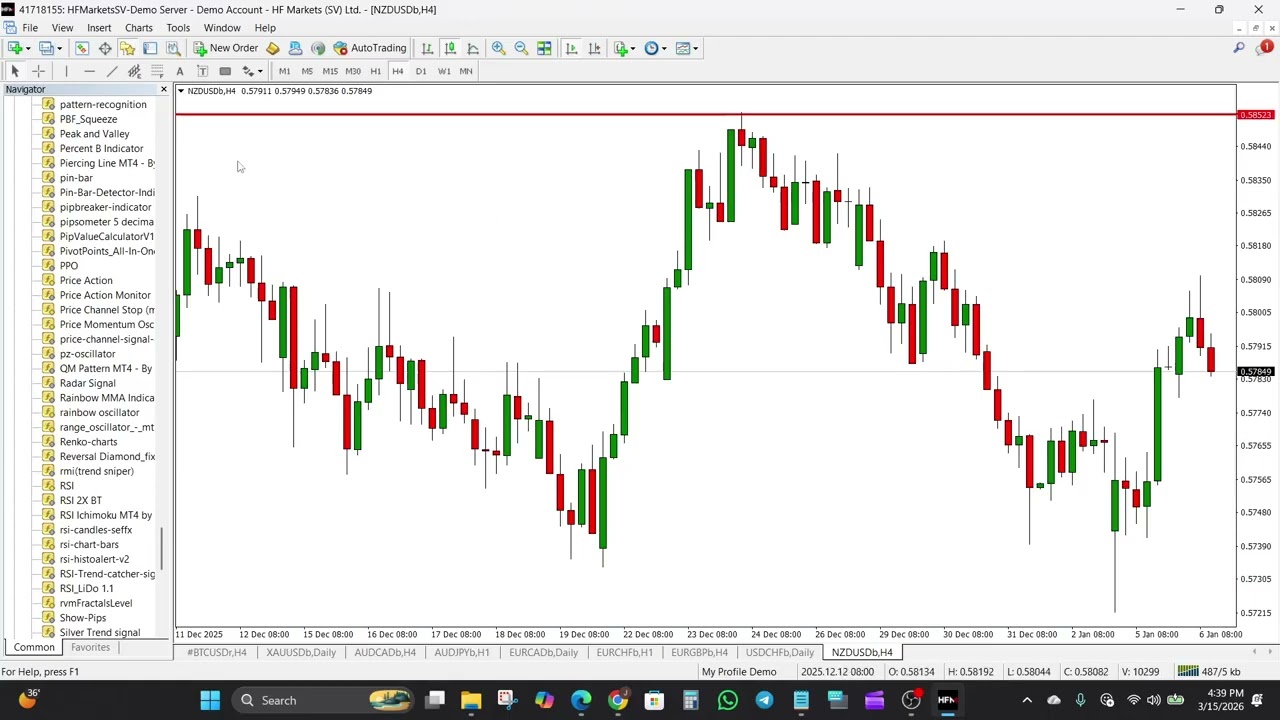Close the Navigator panel
This screenshot has width=1280, height=720.
tap(164, 90)
